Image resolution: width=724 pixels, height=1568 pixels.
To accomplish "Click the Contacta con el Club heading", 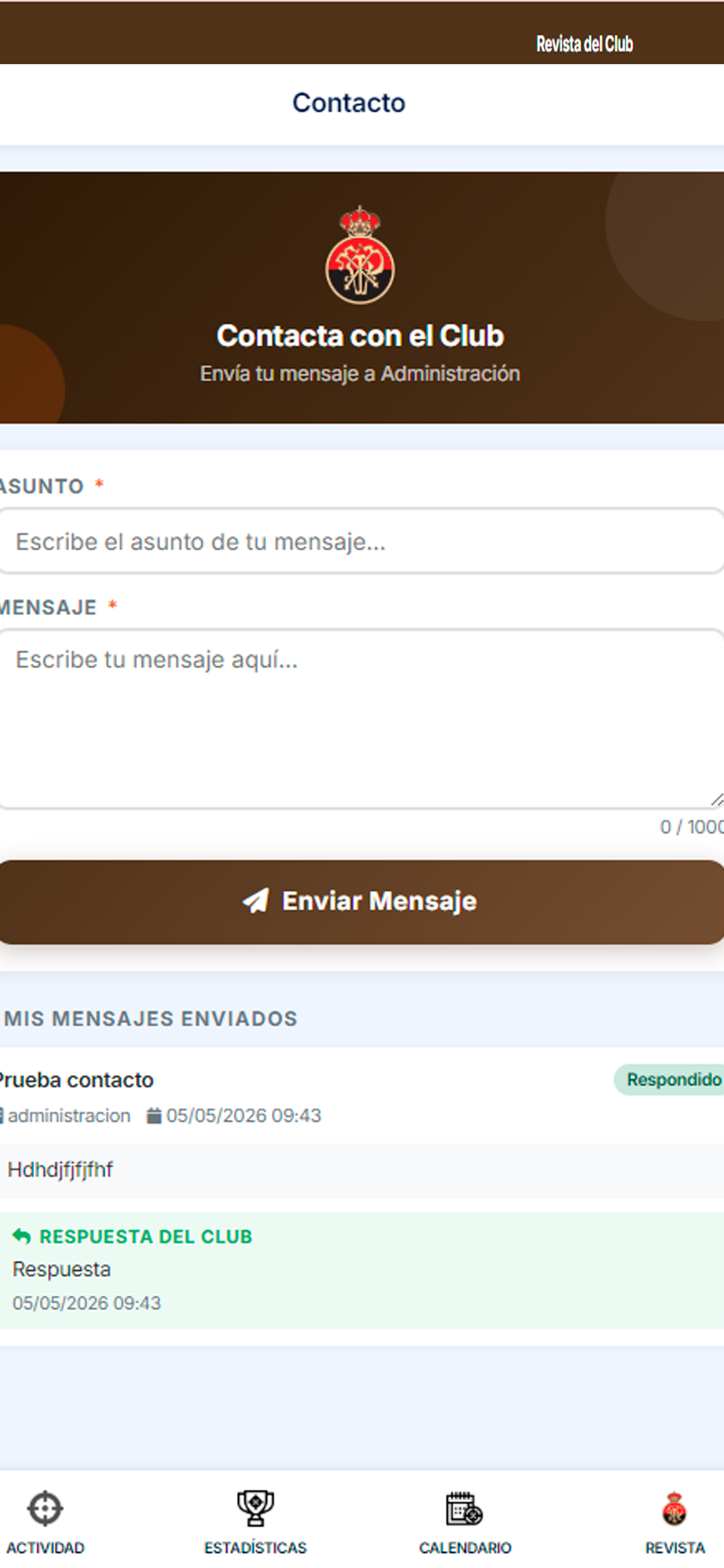I will point(360,335).
